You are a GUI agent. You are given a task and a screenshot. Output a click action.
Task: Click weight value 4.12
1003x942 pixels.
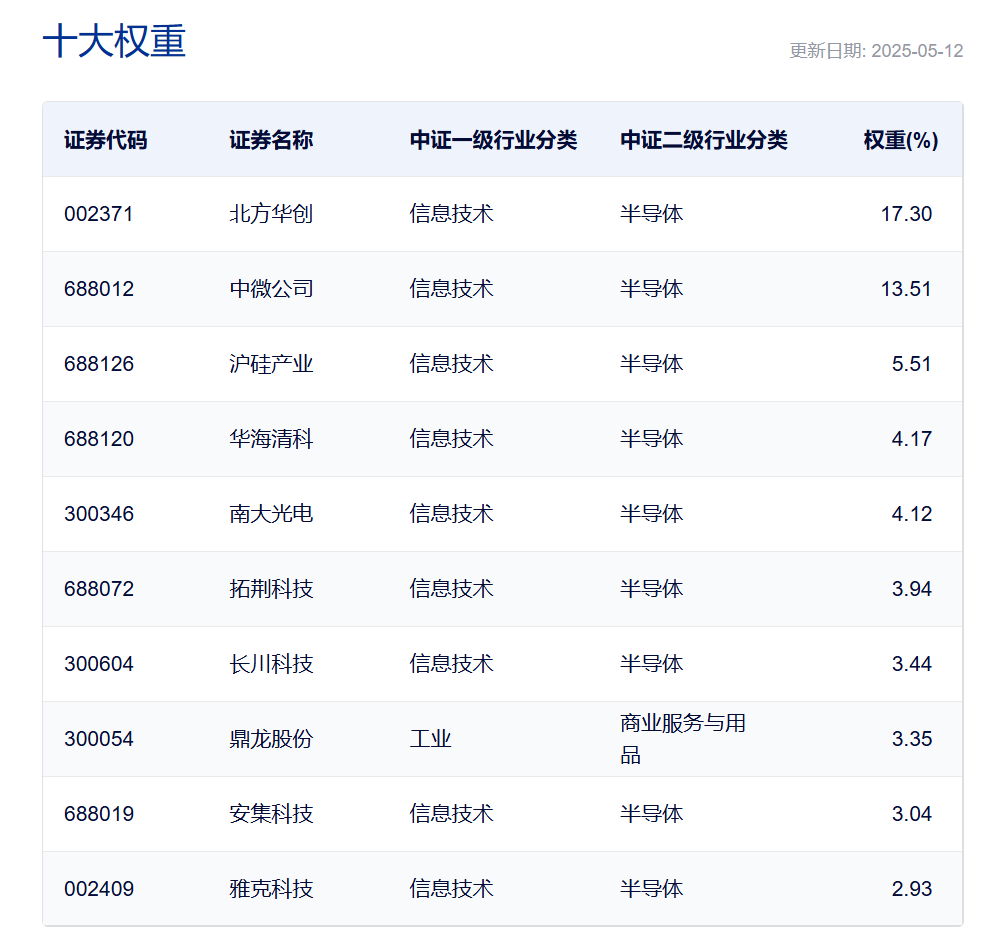pyautogui.click(x=912, y=514)
